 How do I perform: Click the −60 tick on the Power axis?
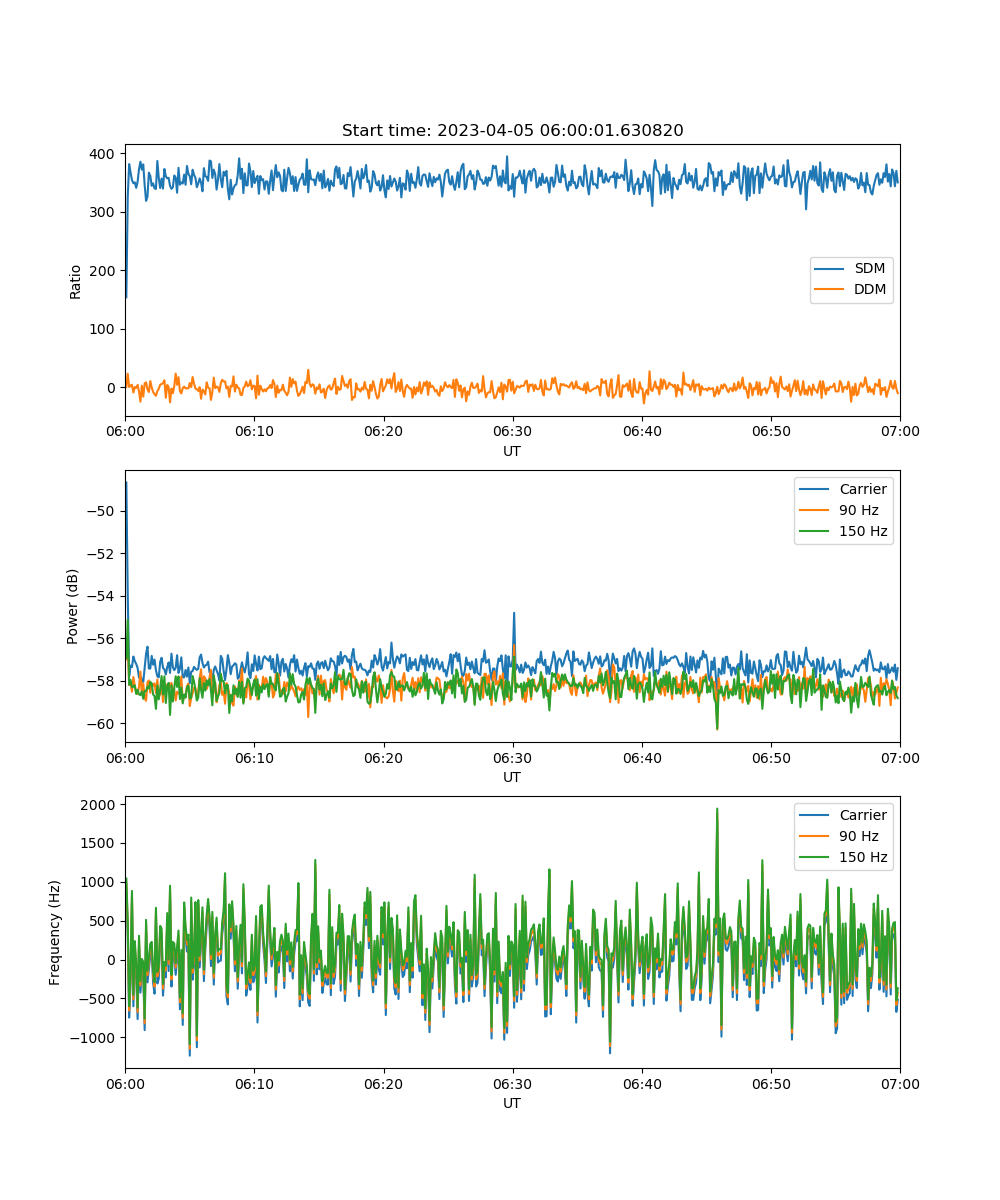pyautogui.click(x=102, y=723)
